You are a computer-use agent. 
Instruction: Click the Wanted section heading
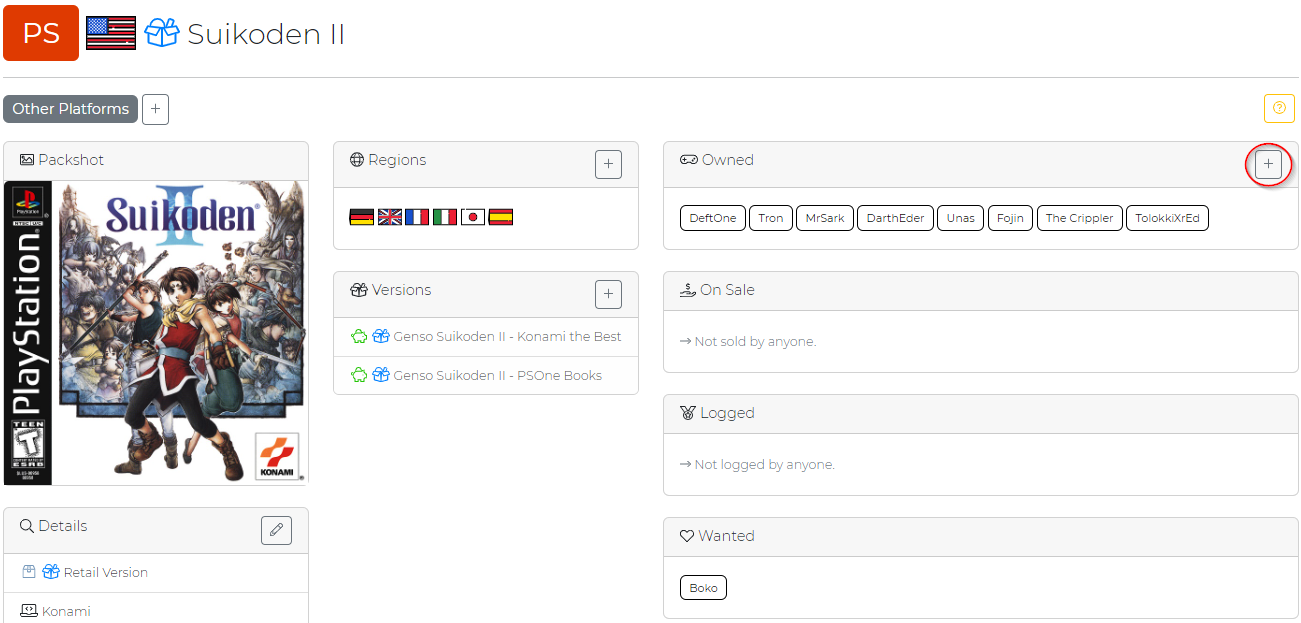click(717, 536)
